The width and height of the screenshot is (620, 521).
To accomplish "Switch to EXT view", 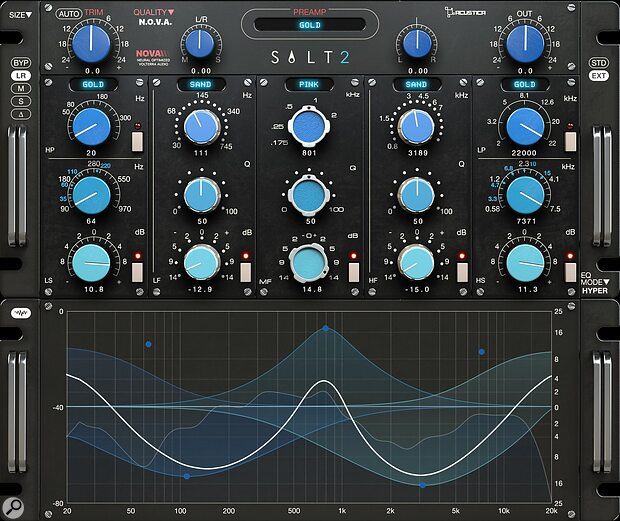I will 599,76.
